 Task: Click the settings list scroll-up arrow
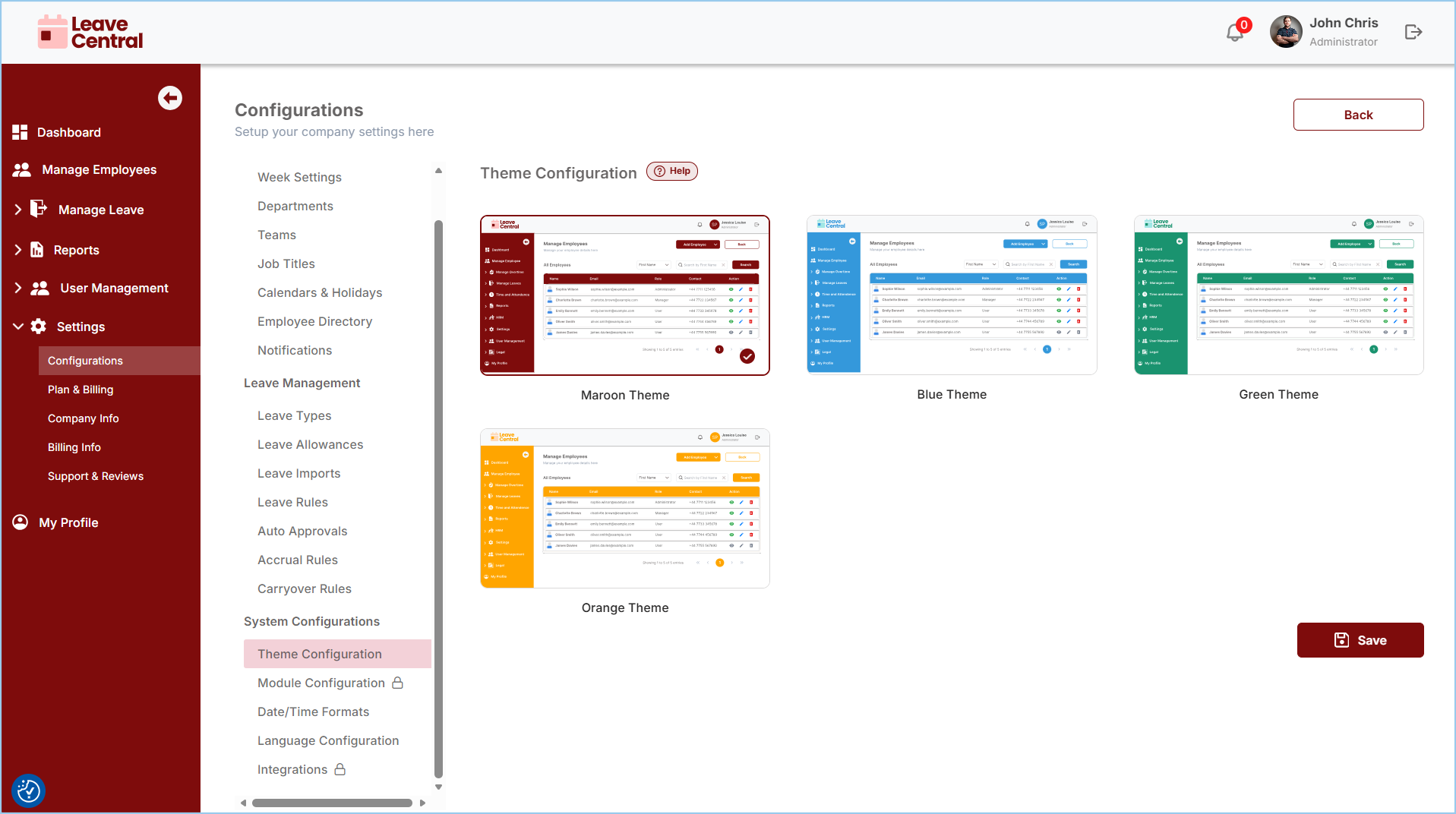[x=438, y=171]
